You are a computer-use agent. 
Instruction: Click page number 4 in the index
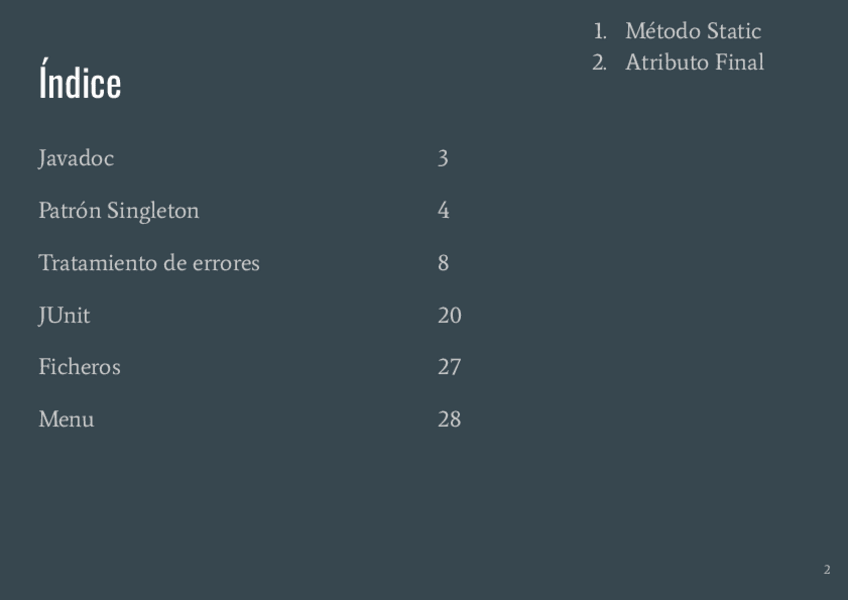[443, 211]
